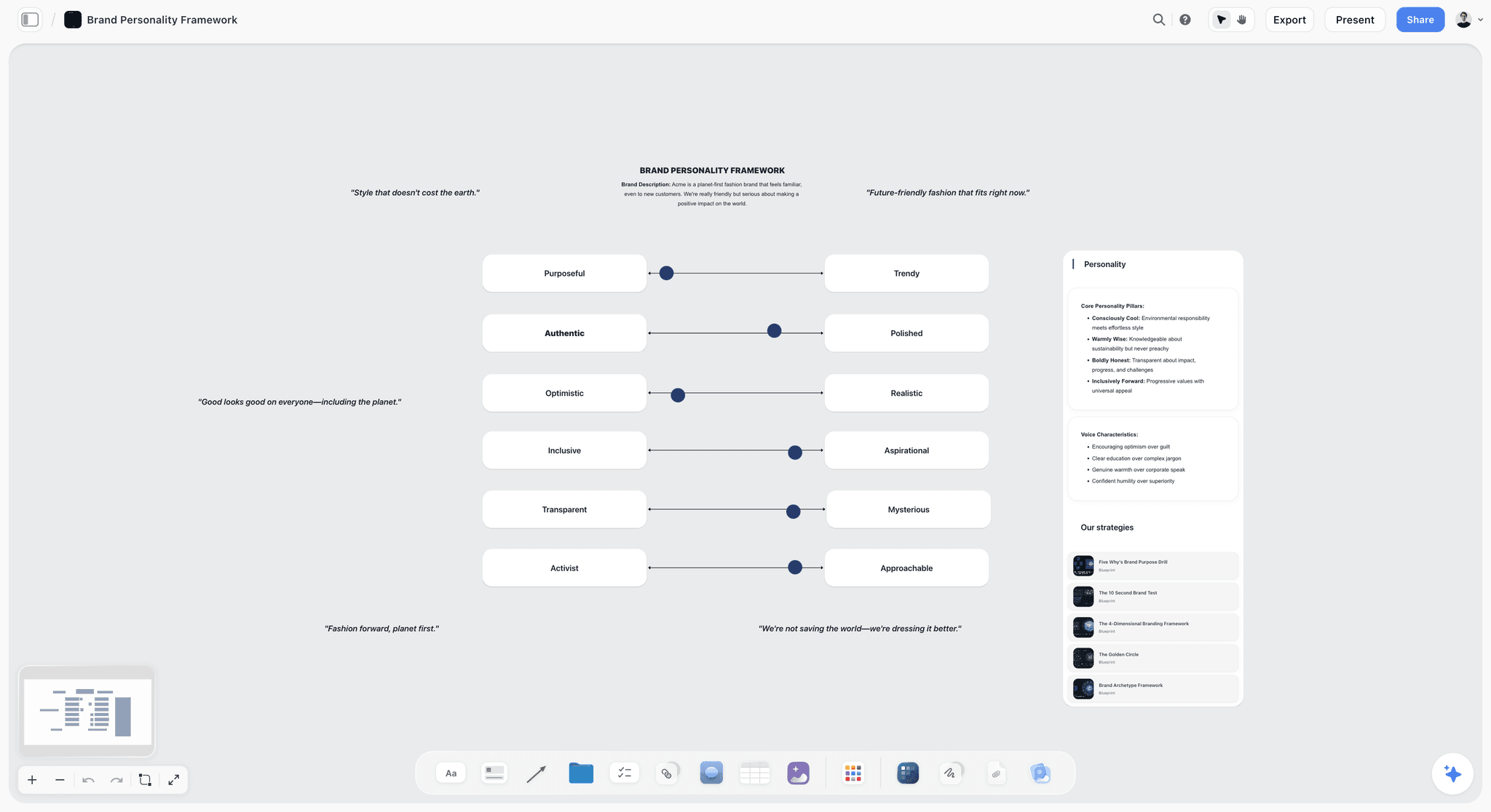The image size is (1491, 812).
Task: Click "Fashion forward, planet first." quote
Action: click(x=381, y=629)
